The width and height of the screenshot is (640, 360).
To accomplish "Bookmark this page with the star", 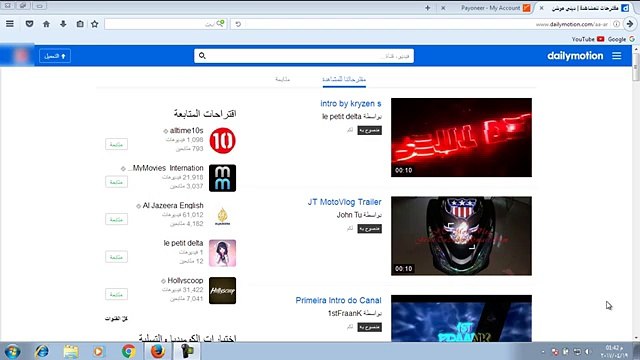I will coord(95,24).
